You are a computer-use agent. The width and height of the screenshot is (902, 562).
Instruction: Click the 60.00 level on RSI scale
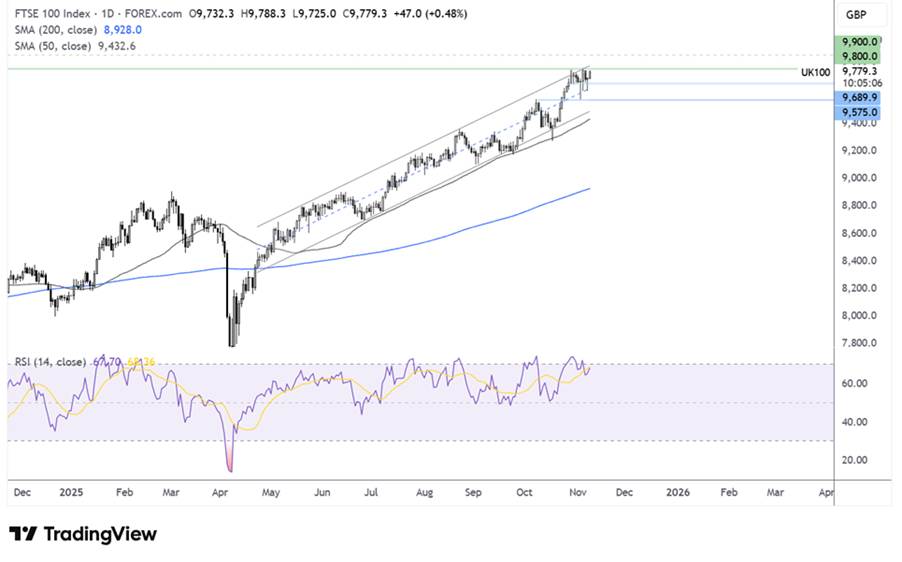click(856, 384)
